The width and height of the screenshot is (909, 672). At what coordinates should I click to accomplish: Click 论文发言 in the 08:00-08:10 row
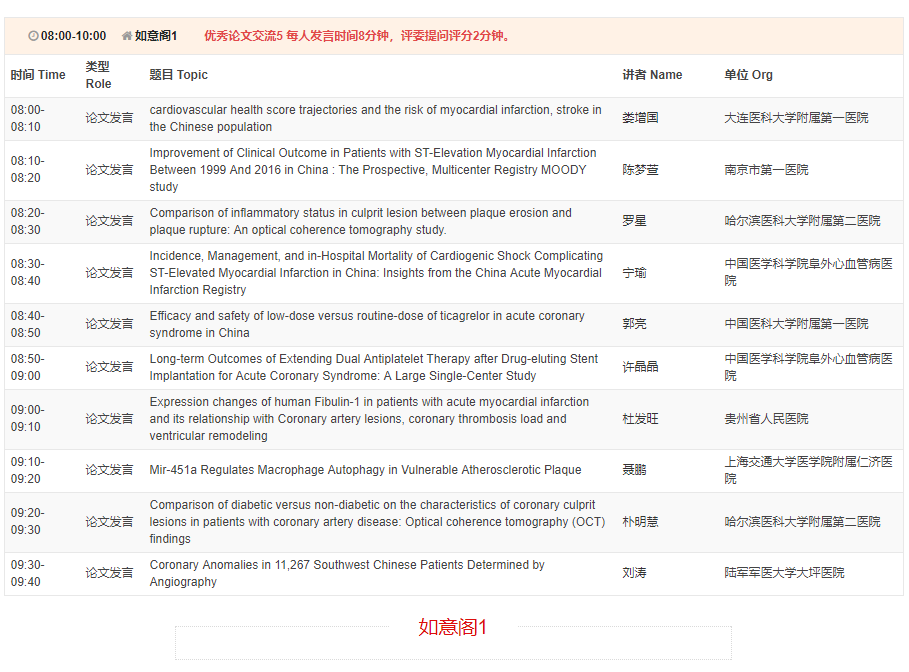coord(110,118)
